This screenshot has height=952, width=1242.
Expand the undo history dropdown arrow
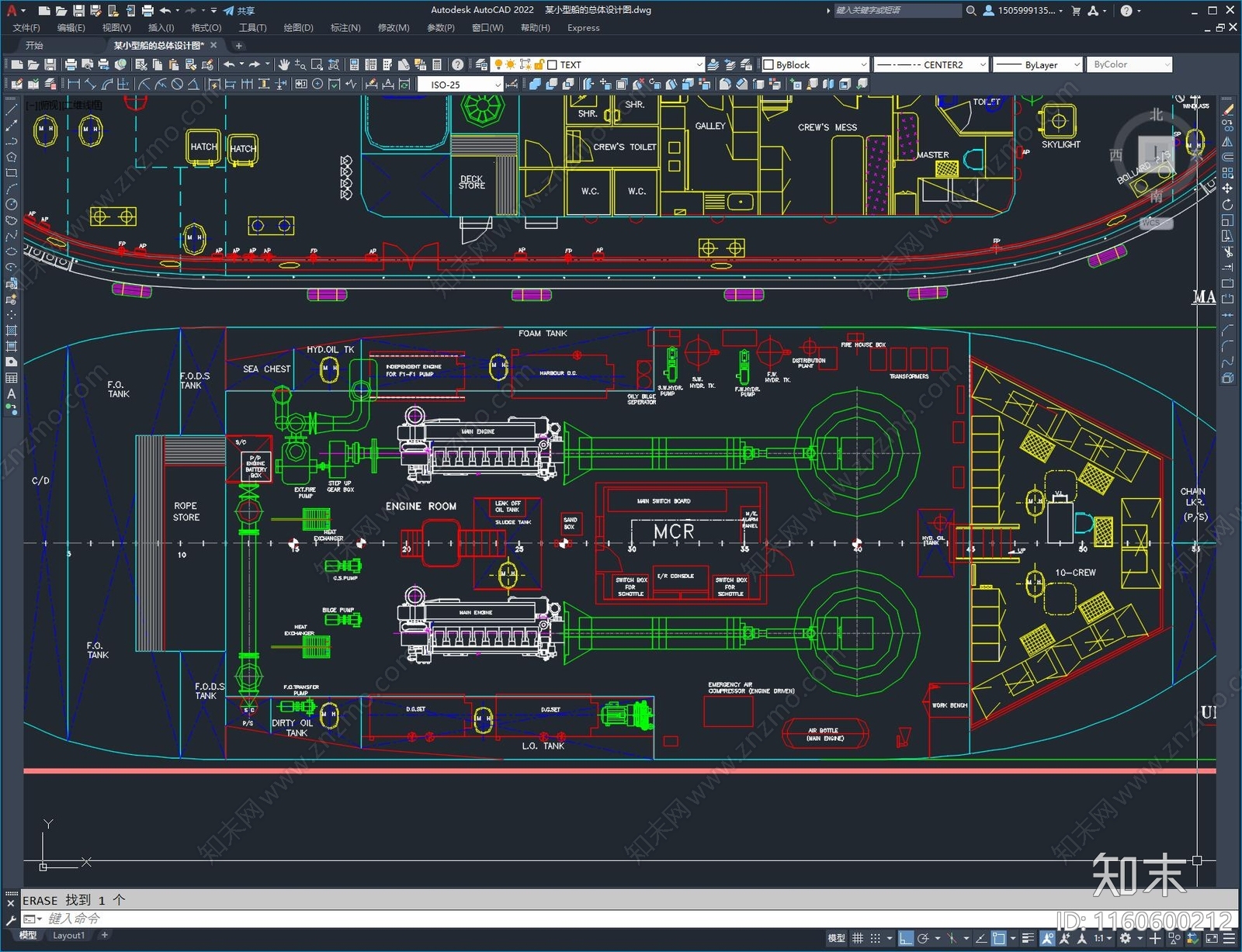(178, 10)
